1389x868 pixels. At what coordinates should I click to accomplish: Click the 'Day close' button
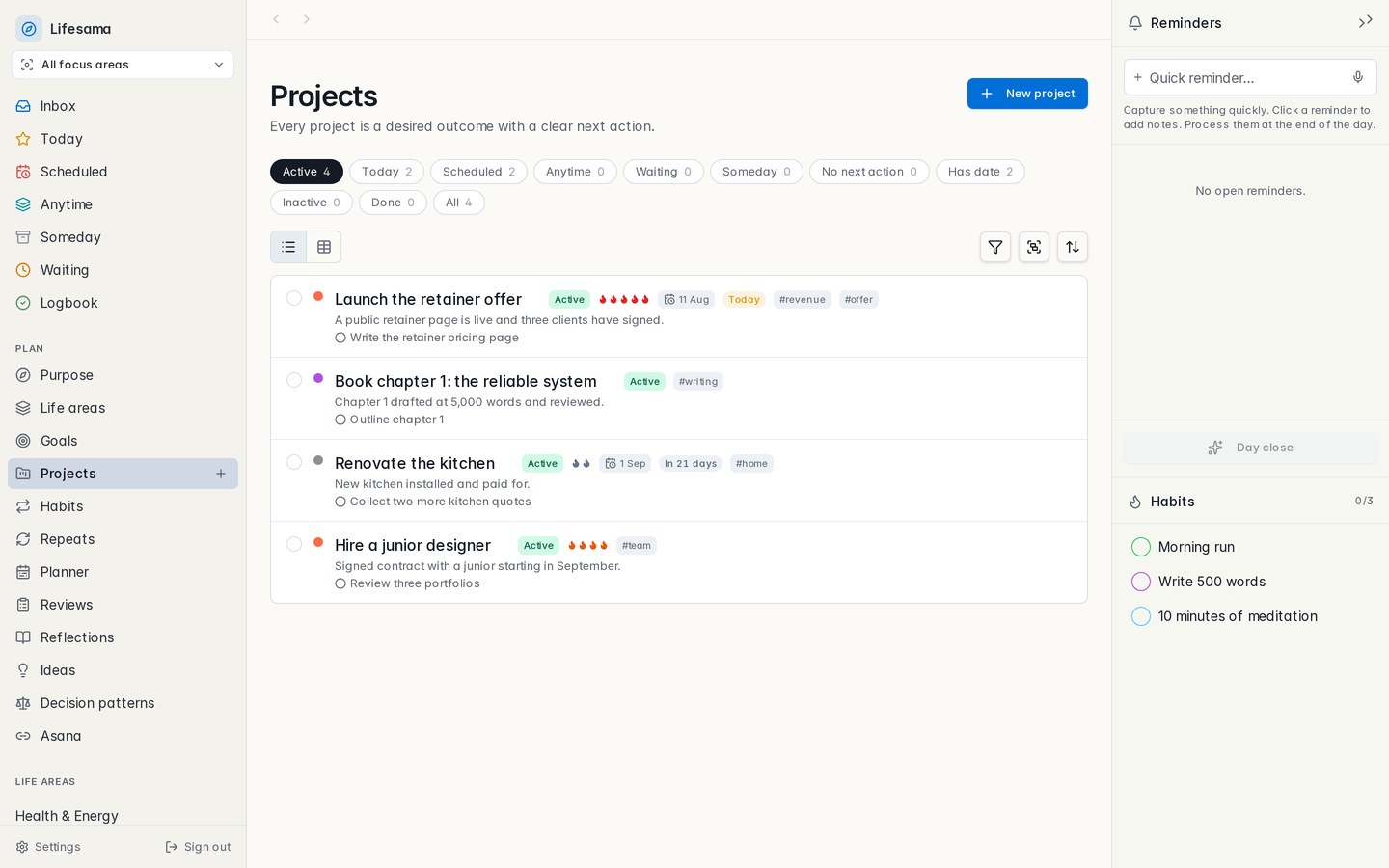click(x=1250, y=448)
